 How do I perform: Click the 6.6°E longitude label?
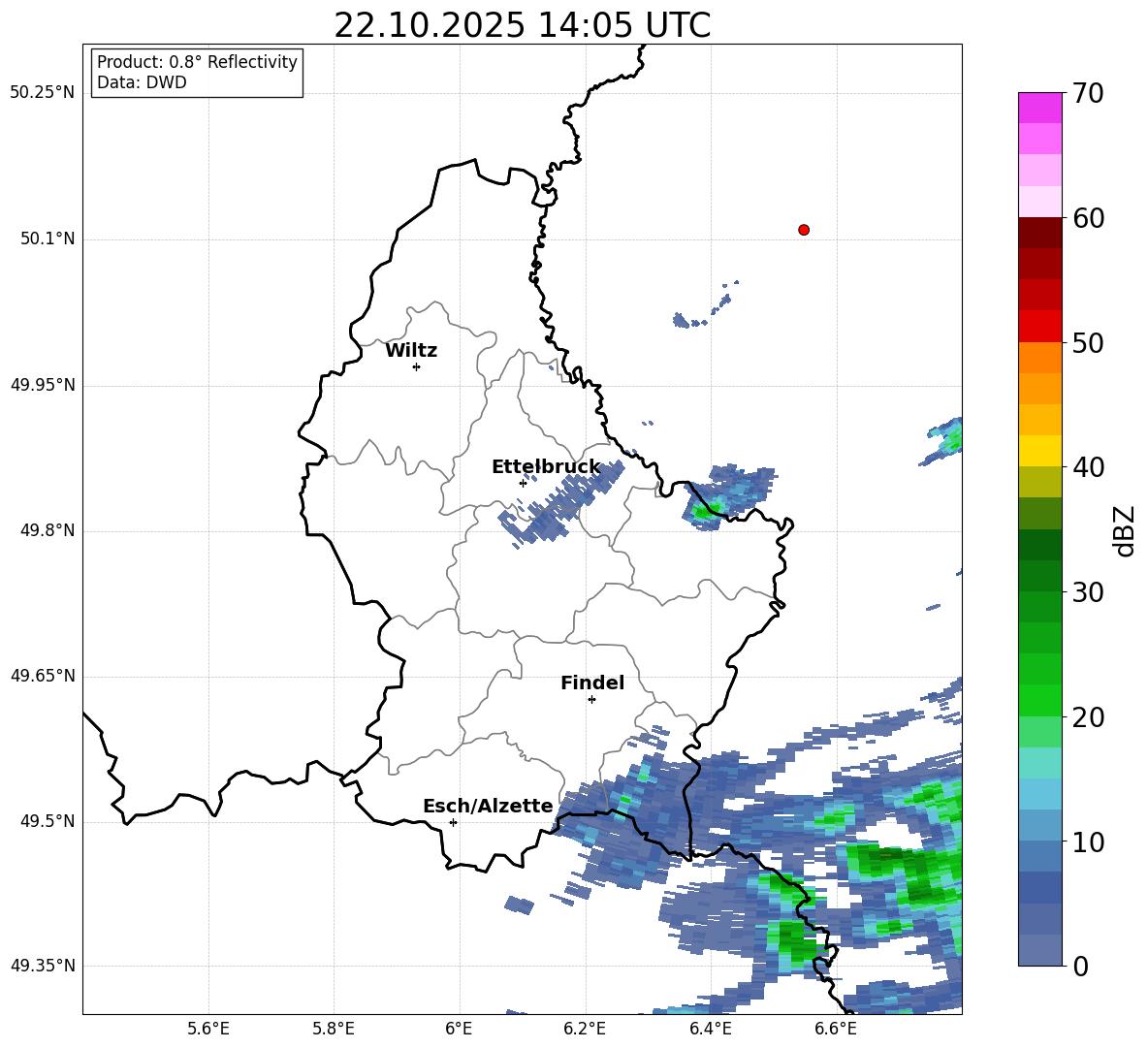tap(836, 1029)
